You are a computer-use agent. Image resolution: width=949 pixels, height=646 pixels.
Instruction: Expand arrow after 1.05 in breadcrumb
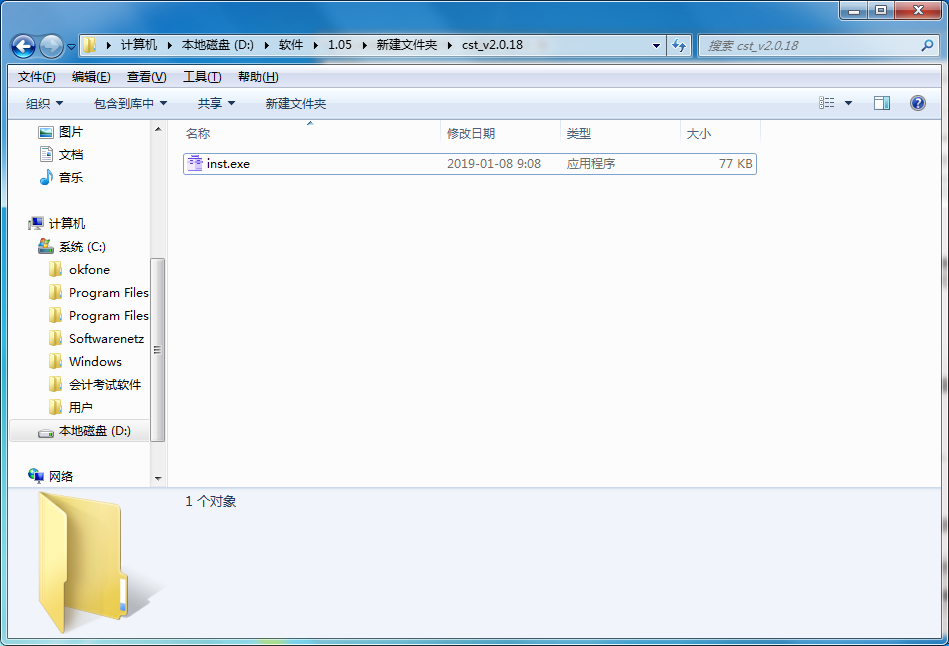click(364, 45)
